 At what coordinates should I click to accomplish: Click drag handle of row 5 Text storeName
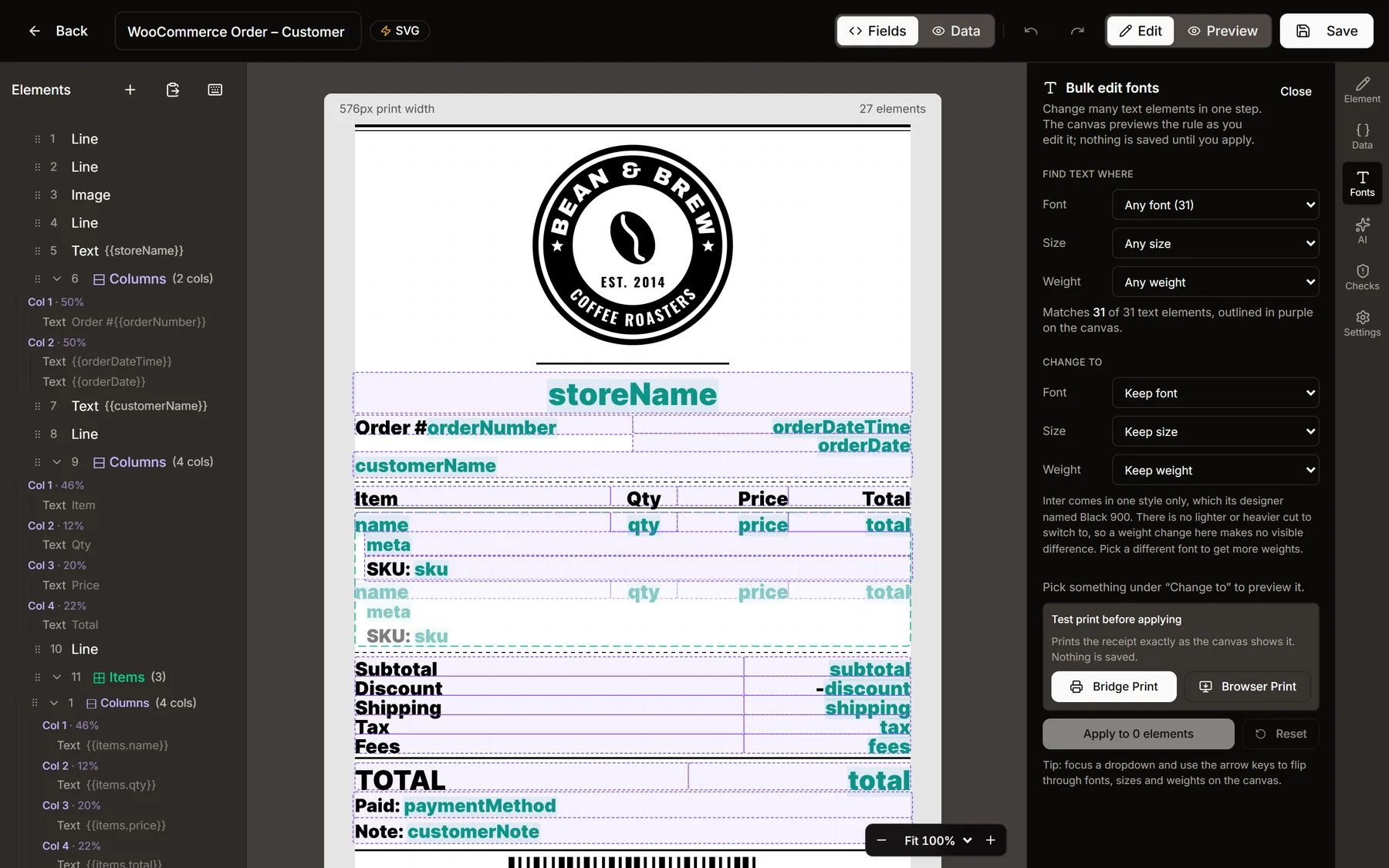[37, 251]
